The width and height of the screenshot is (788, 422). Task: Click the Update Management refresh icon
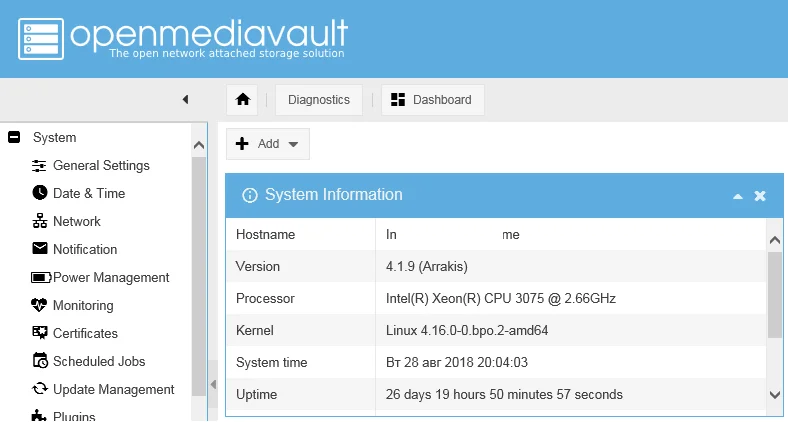point(40,388)
